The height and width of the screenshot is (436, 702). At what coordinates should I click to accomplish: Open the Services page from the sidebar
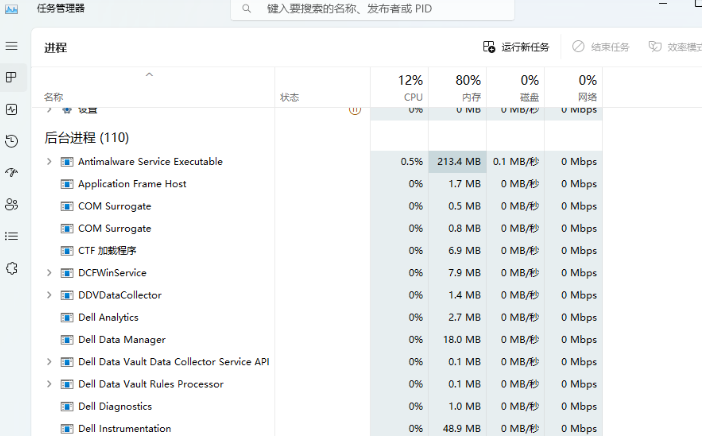point(12,268)
